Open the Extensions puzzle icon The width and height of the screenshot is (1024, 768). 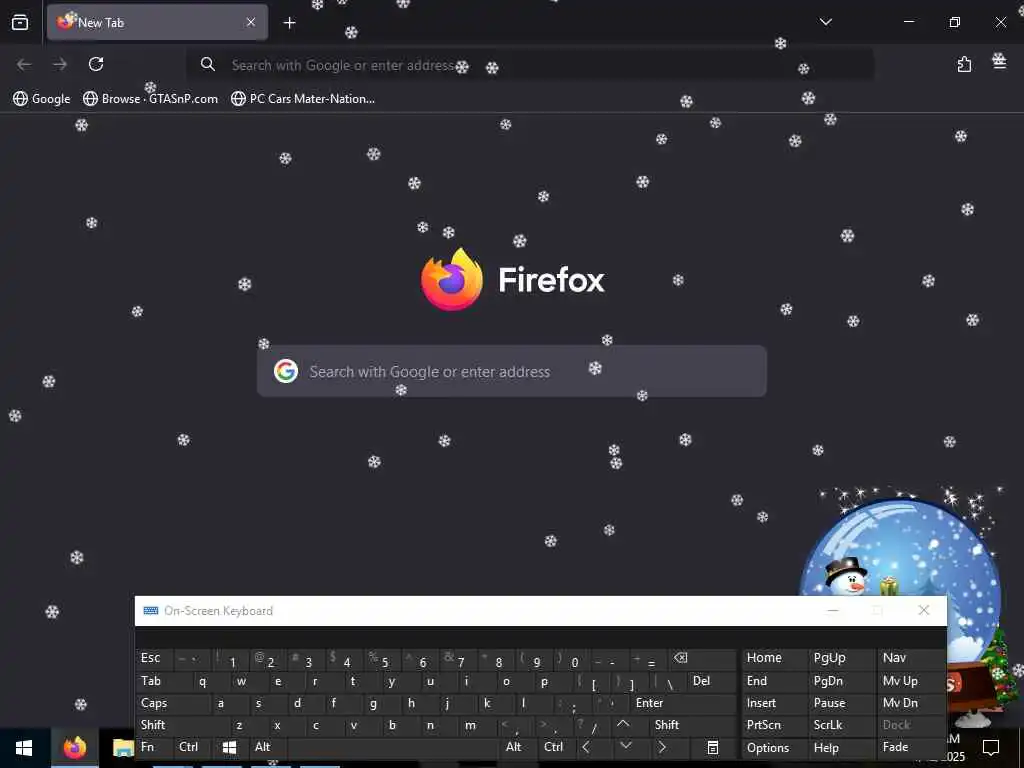pos(964,64)
